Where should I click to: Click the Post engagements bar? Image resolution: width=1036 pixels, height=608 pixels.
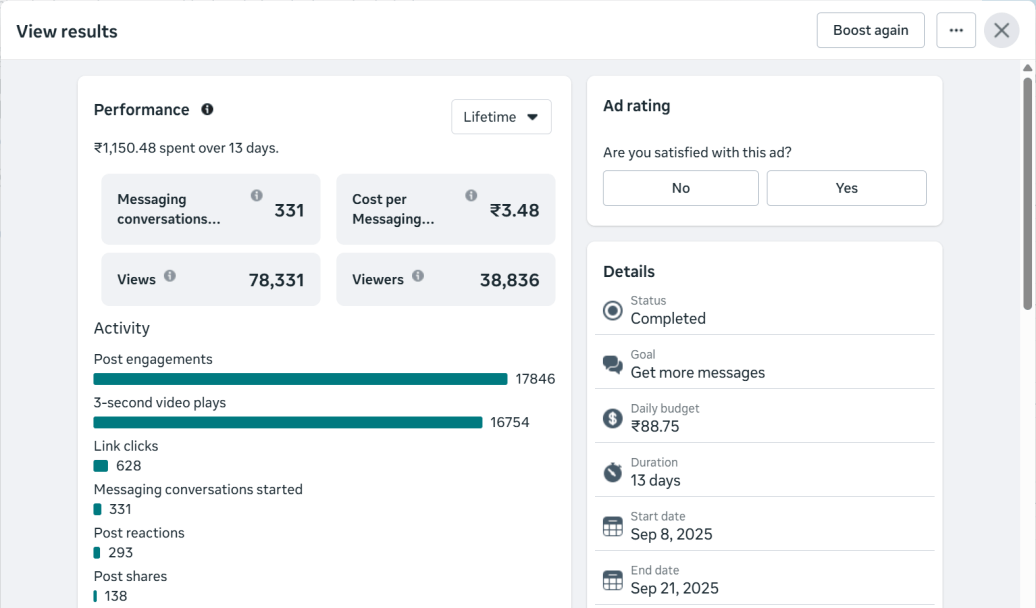[x=301, y=379]
